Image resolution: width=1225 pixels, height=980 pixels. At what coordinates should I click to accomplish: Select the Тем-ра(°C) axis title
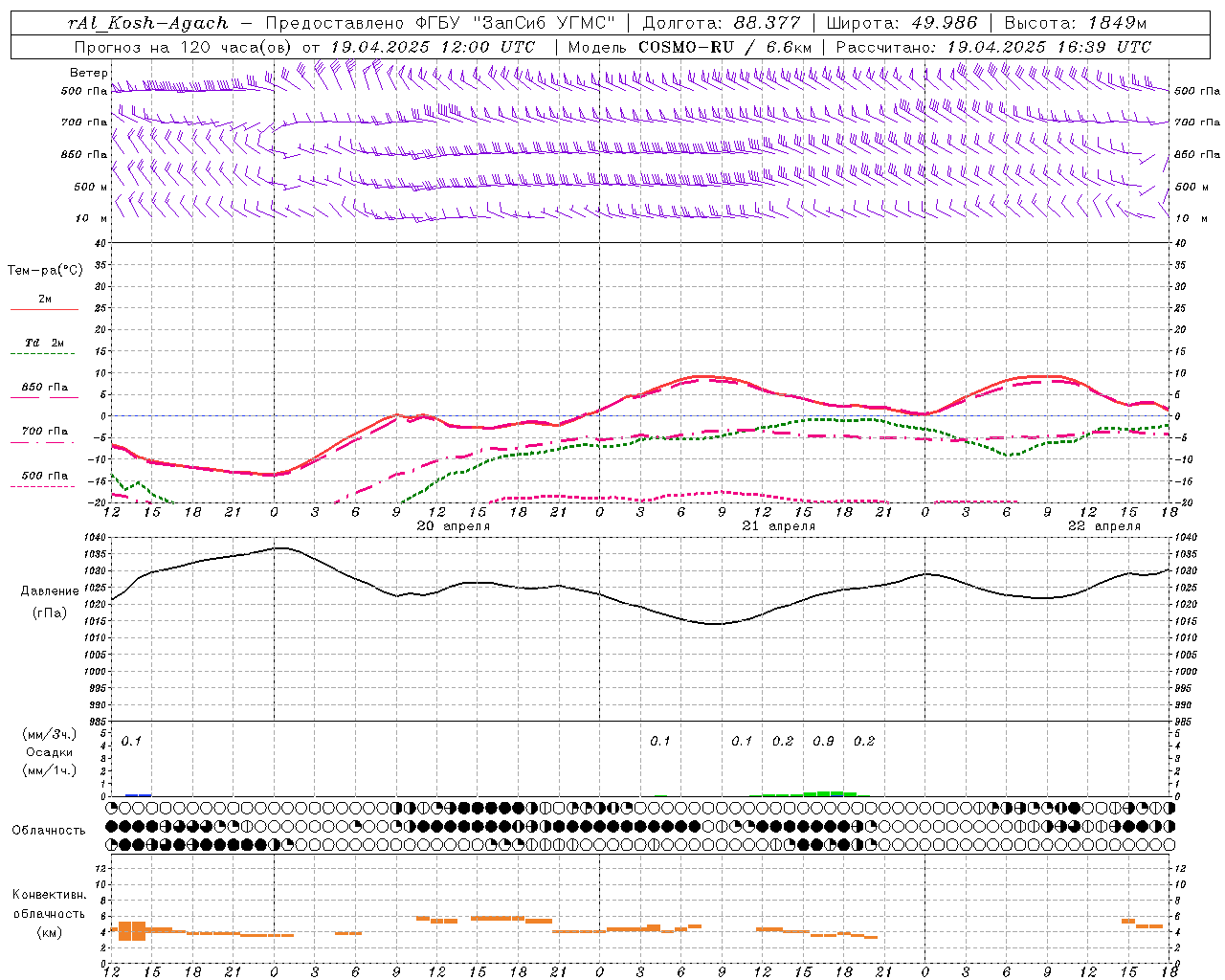click(x=45, y=270)
